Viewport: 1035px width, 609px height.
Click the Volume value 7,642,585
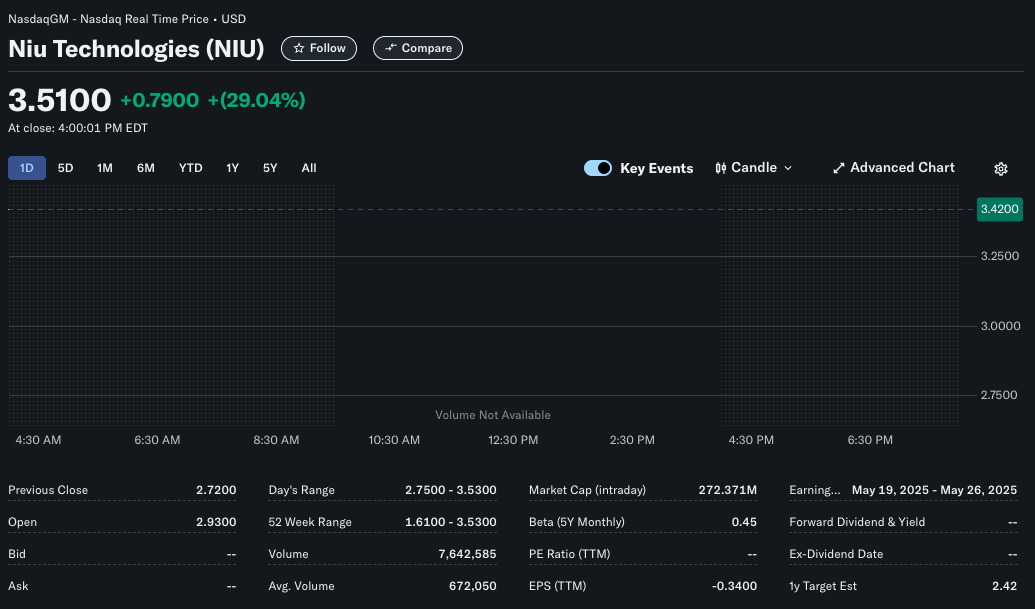pyautogui.click(x=467, y=554)
